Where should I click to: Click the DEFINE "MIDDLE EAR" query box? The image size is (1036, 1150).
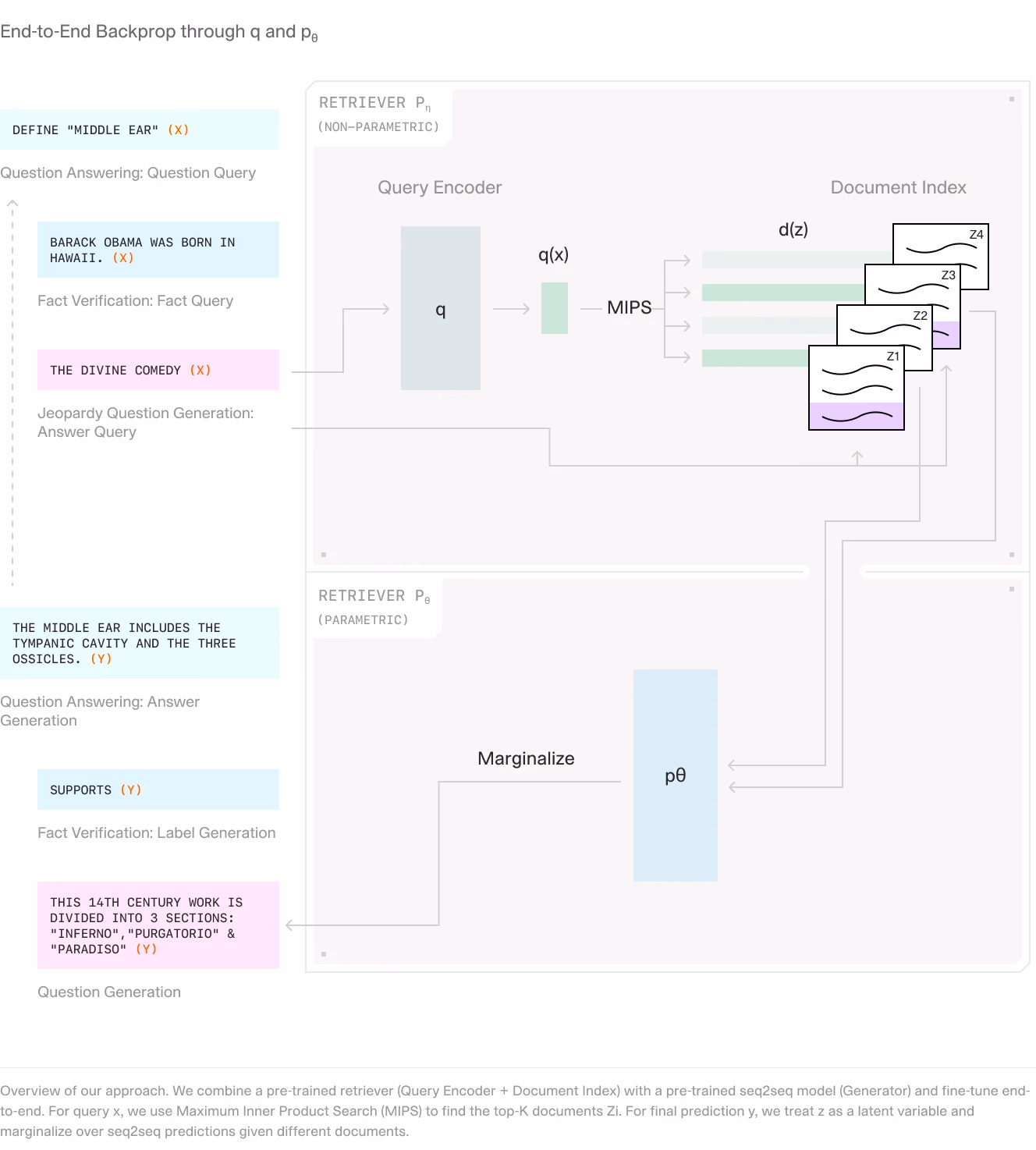[x=140, y=130]
